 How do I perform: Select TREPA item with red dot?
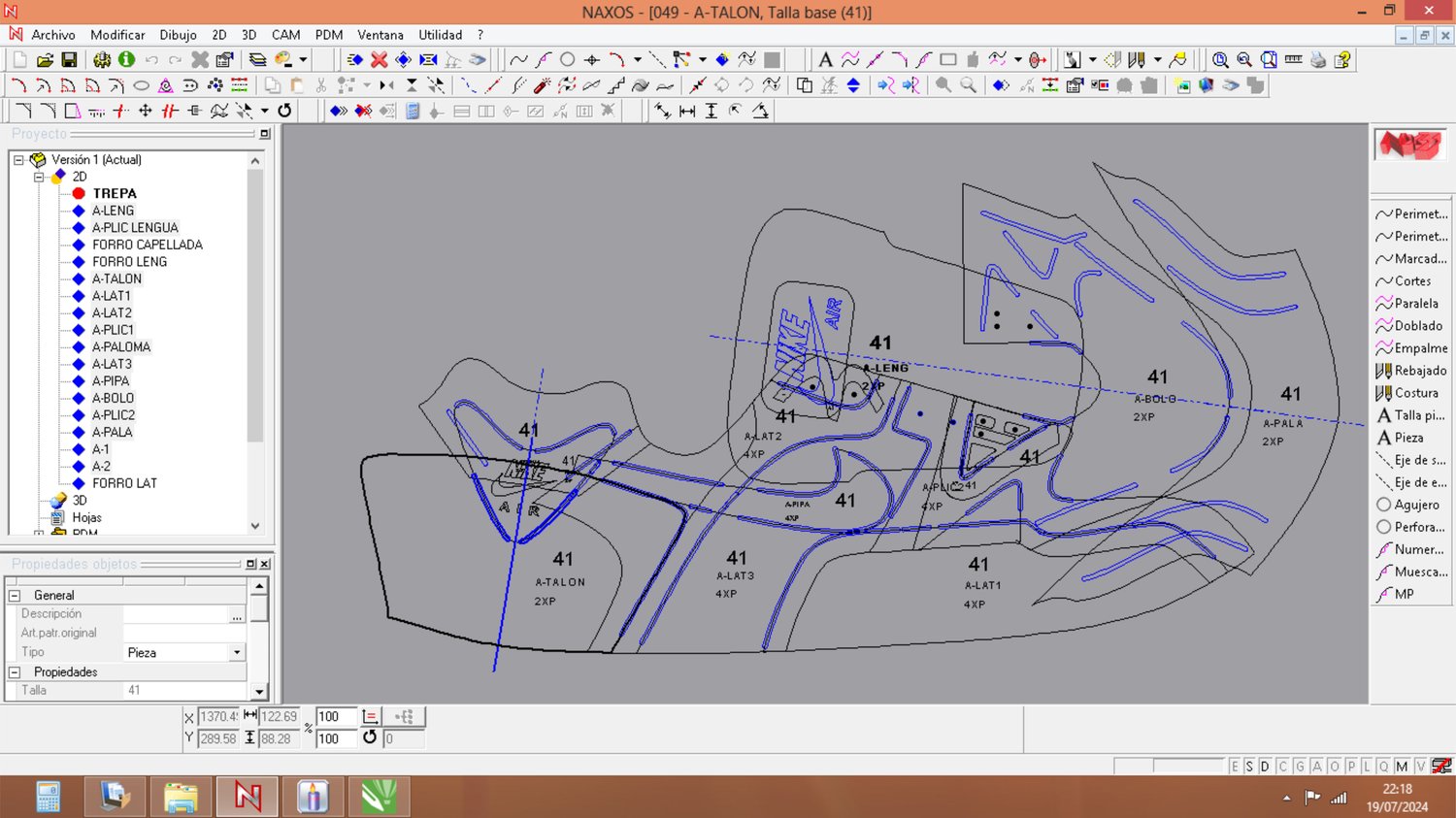click(x=115, y=194)
